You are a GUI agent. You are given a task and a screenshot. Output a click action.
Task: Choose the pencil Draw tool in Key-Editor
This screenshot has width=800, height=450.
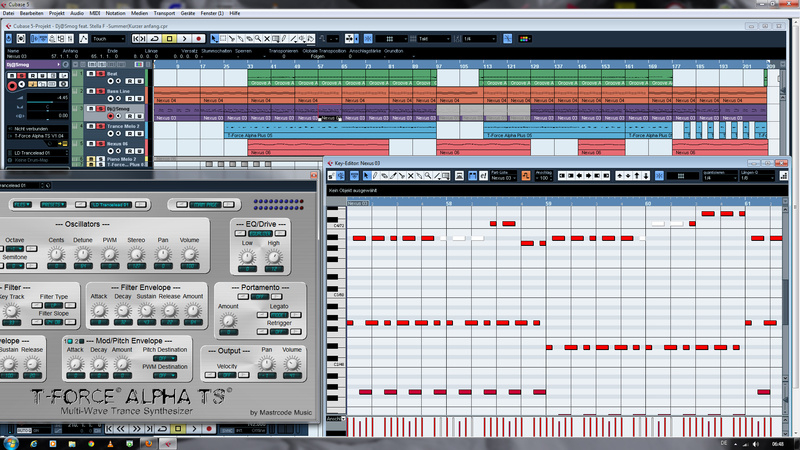click(375, 176)
